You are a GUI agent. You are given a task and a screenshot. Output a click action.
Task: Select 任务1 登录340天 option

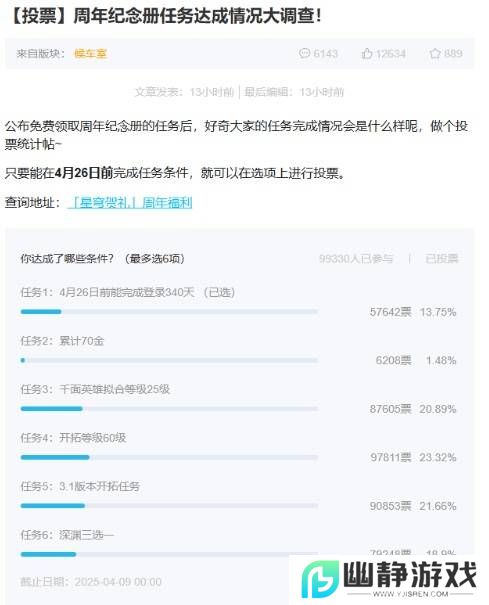pos(128,292)
